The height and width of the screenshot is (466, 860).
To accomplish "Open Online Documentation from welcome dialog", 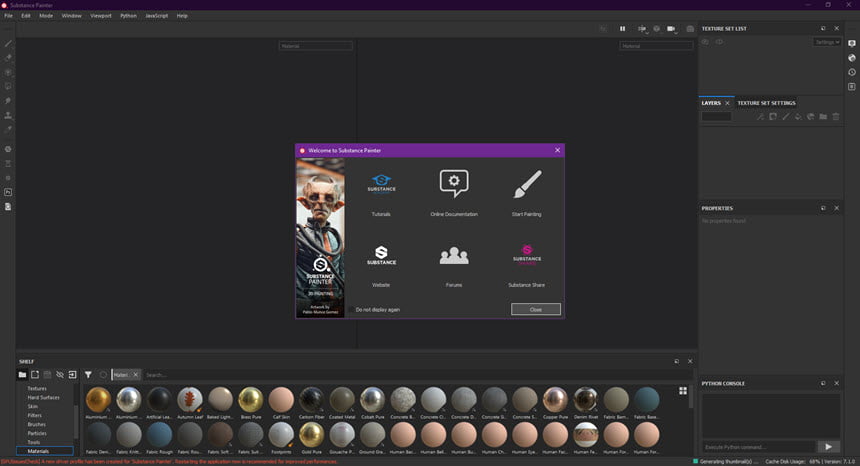I will point(454,184).
